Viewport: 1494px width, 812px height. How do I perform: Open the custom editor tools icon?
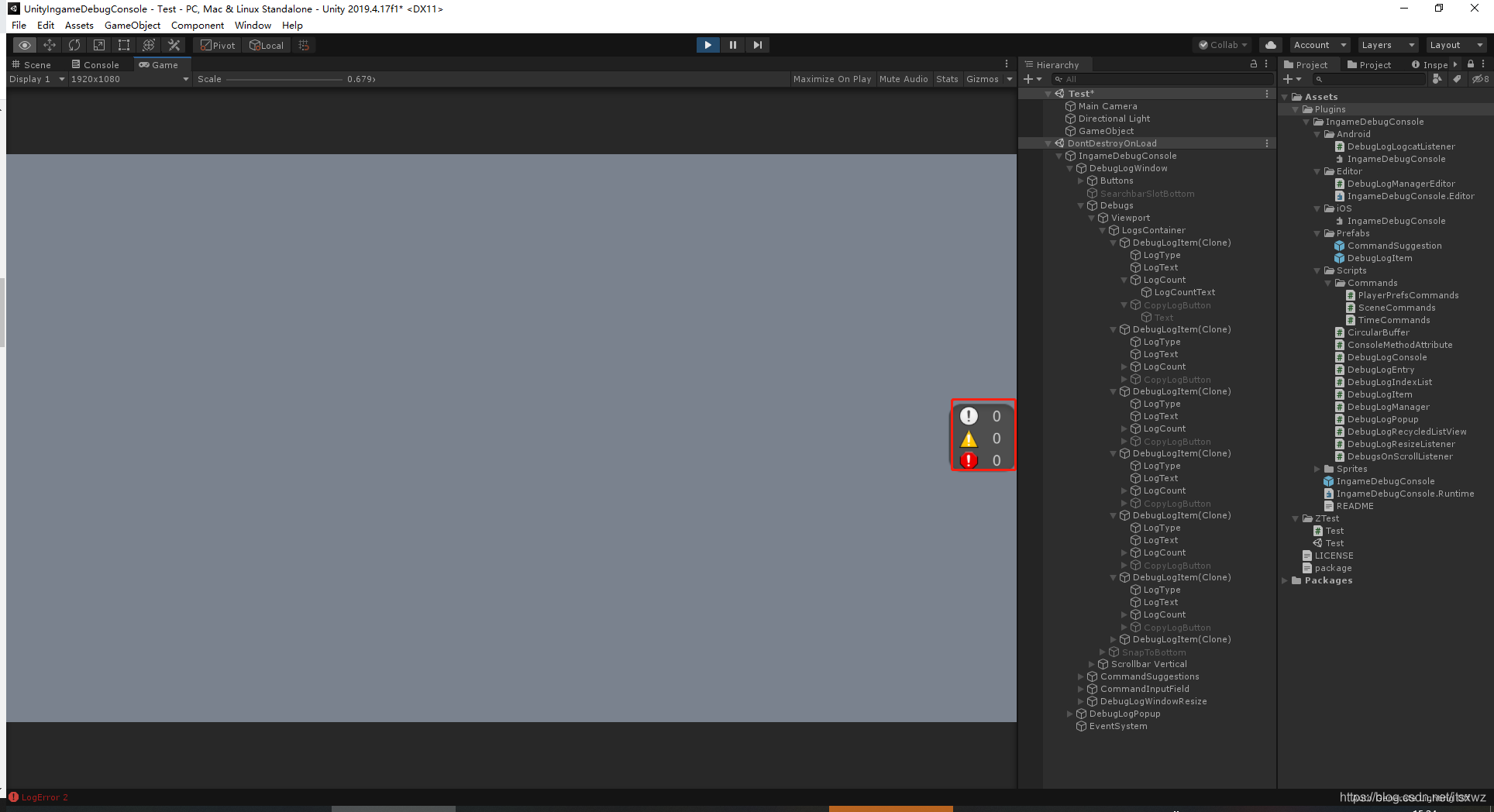point(174,45)
